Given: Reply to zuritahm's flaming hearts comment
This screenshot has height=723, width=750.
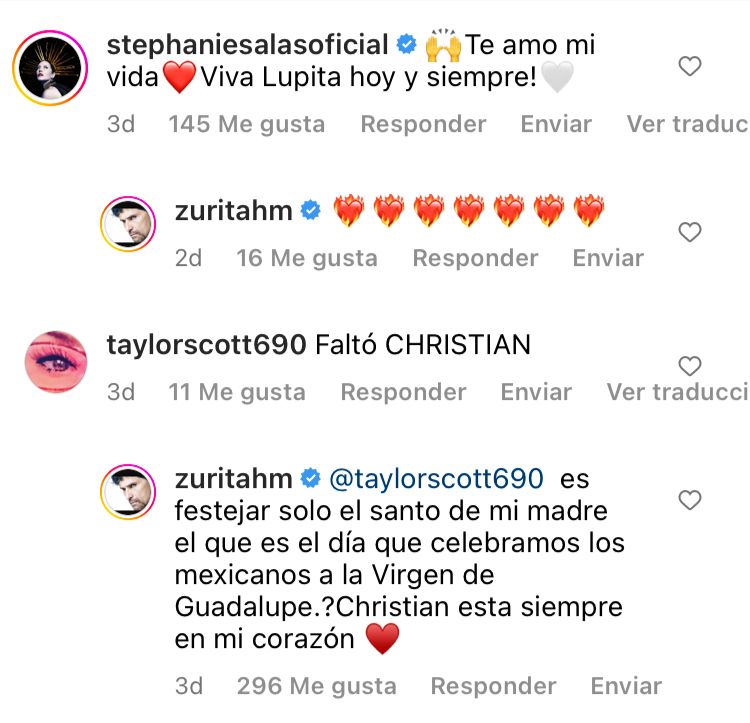Looking at the screenshot, I should (475, 258).
